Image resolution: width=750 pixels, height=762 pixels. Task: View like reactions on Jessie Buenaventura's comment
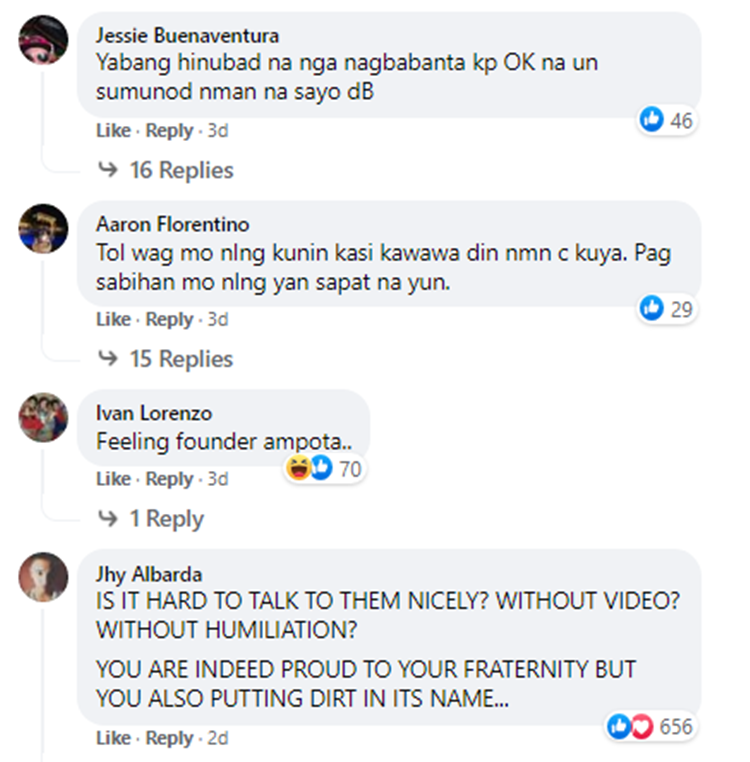(x=652, y=120)
